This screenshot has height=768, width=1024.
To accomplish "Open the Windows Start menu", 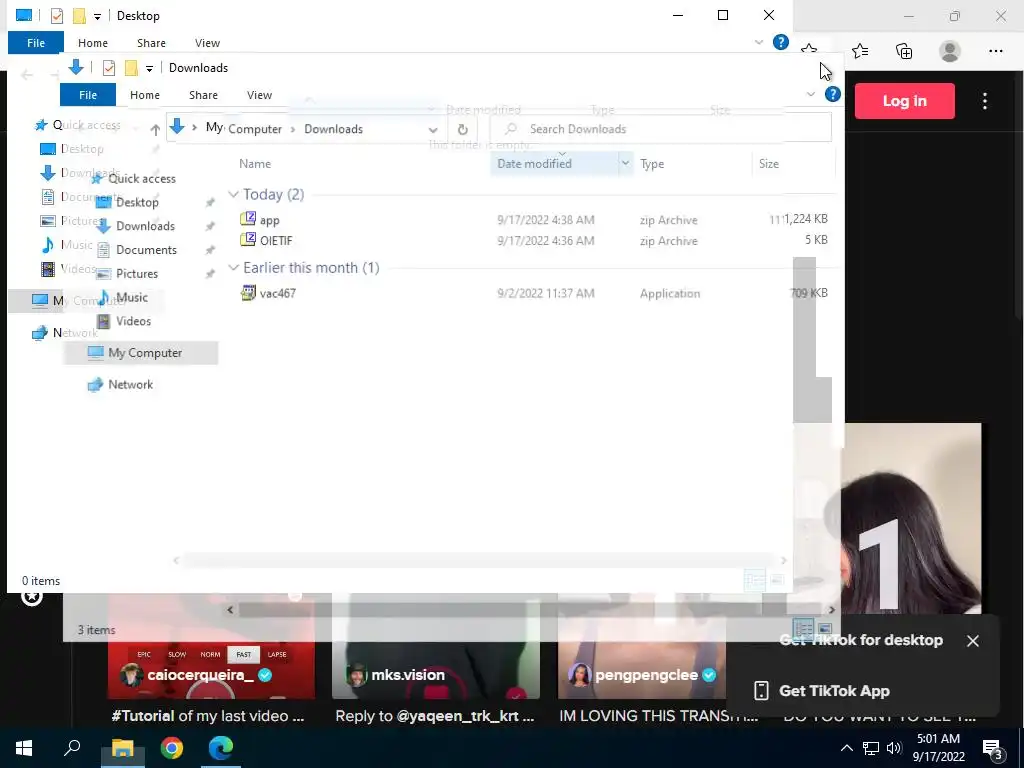I will [24, 748].
